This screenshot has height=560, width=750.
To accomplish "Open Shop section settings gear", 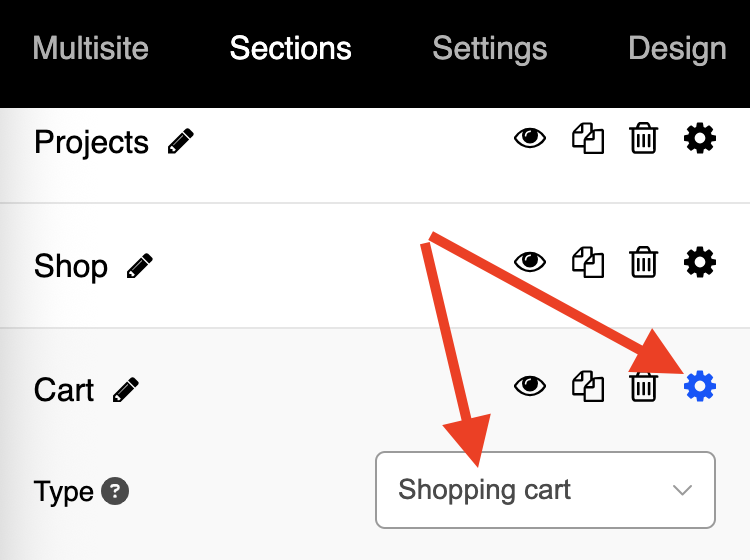I will [x=700, y=262].
